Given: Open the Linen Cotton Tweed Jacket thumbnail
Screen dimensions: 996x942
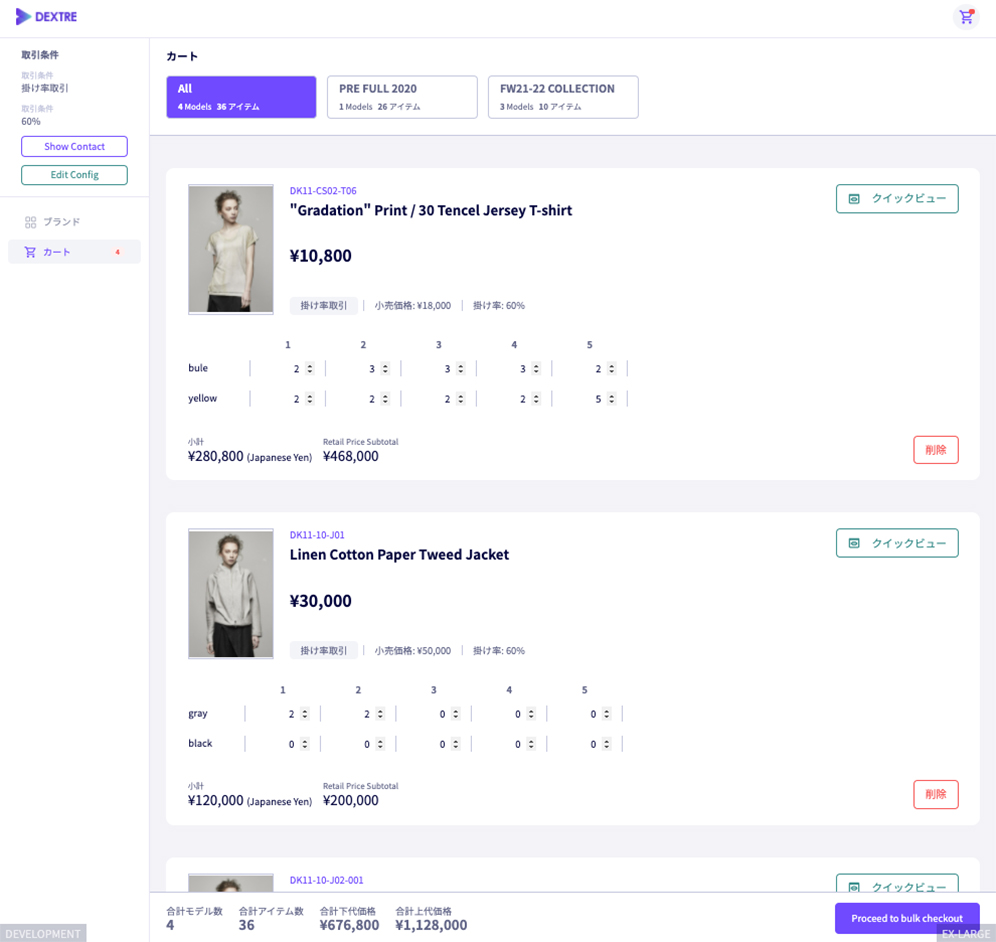Looking at the screenshot, I should point(231,594).
